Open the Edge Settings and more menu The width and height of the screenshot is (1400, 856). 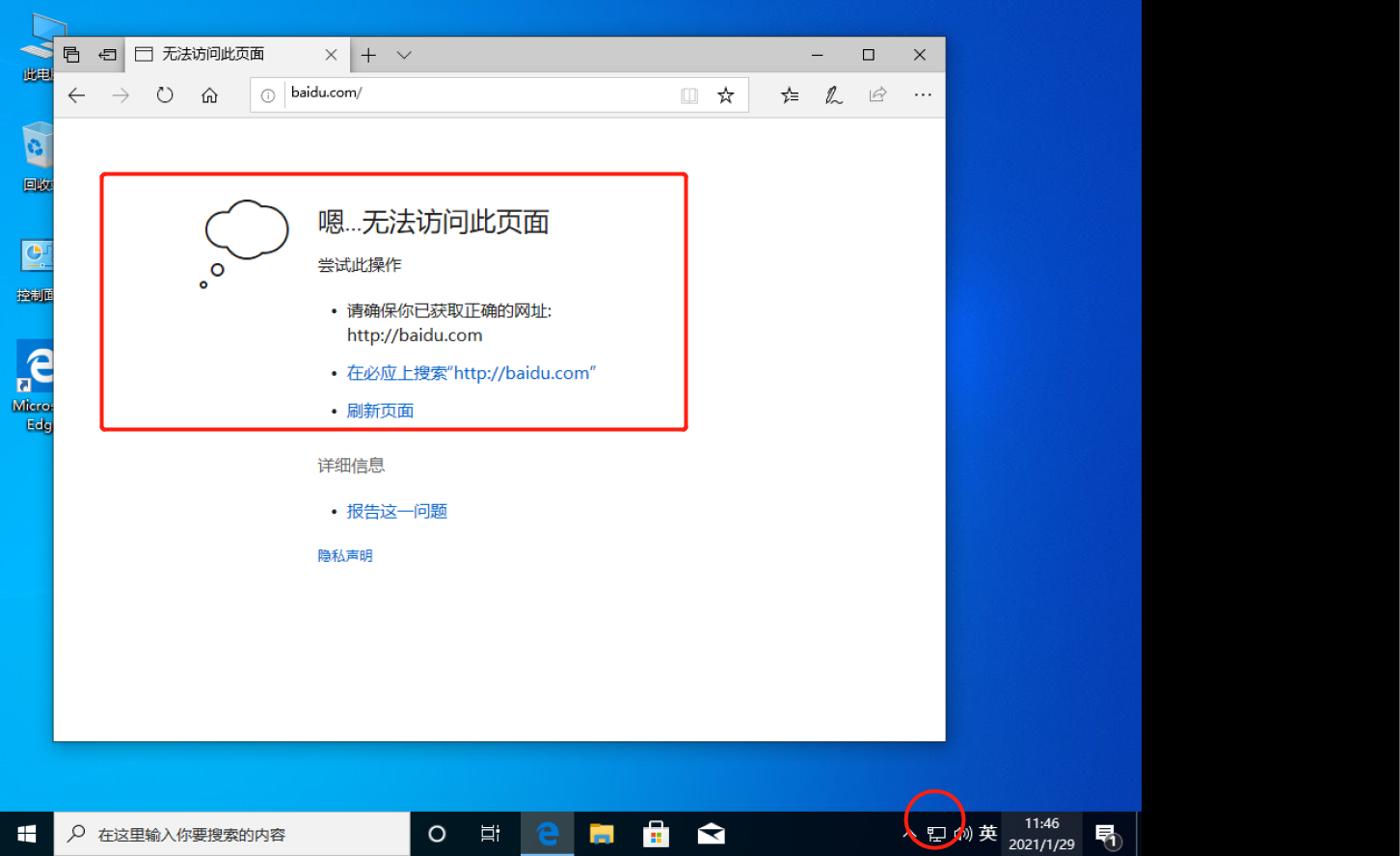(923, 94)
